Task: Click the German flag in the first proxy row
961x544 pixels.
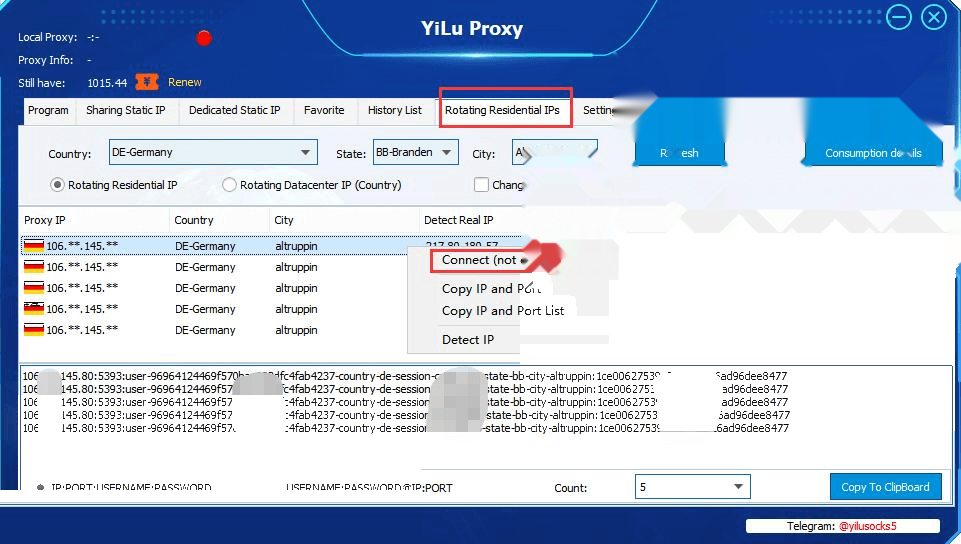Action: tap(34, 246)
